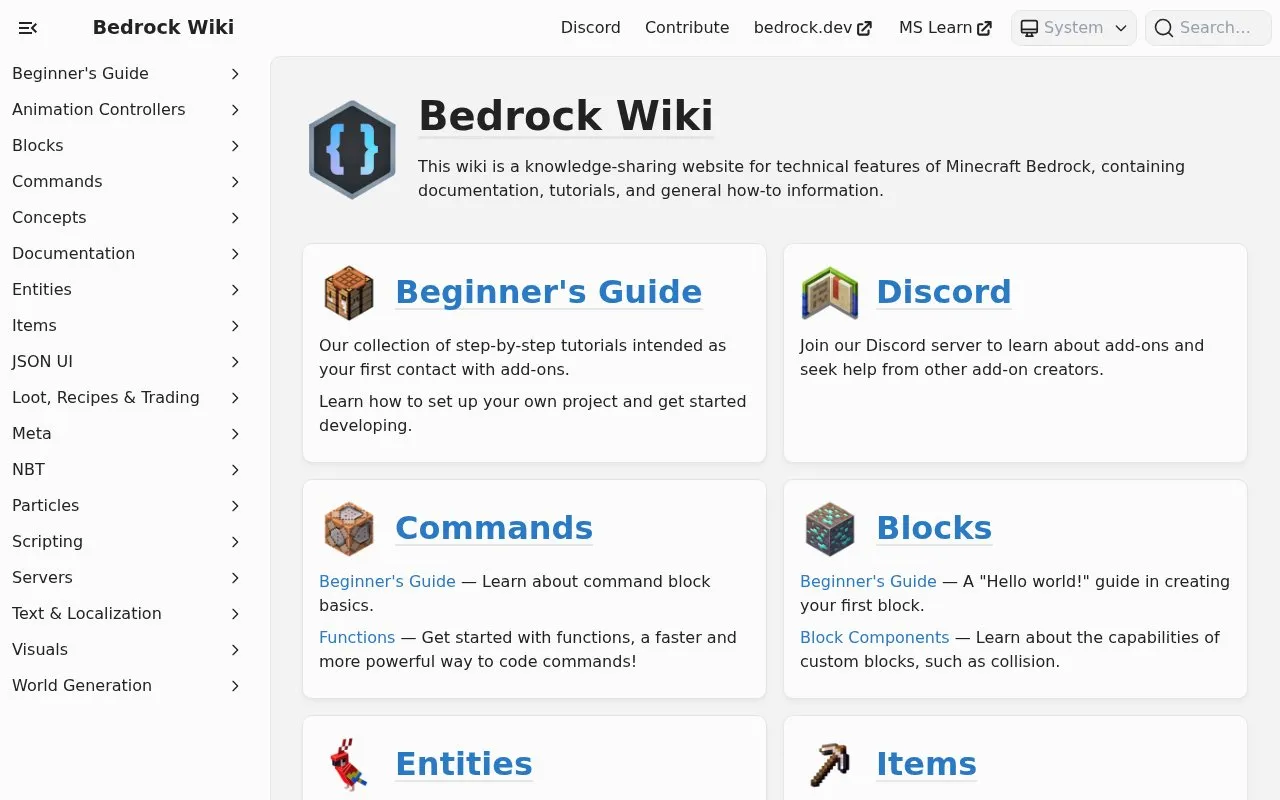Open NBT in the sidebar

click(x=29, y=470)
